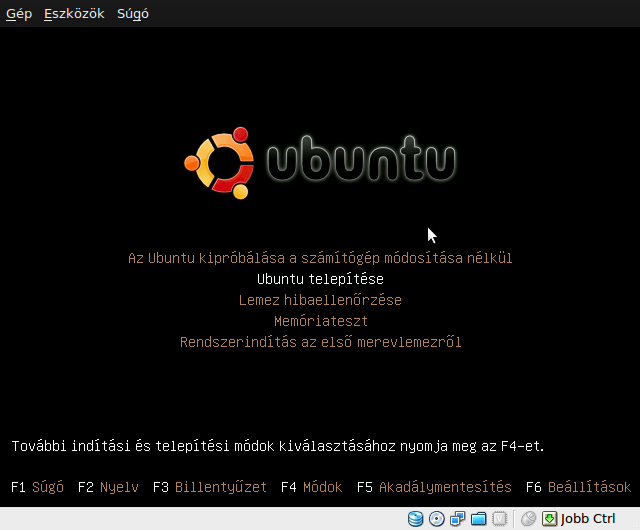Click the virtualization chip status icon
This screenshot has height=530, width=640.
click(498, 519)
